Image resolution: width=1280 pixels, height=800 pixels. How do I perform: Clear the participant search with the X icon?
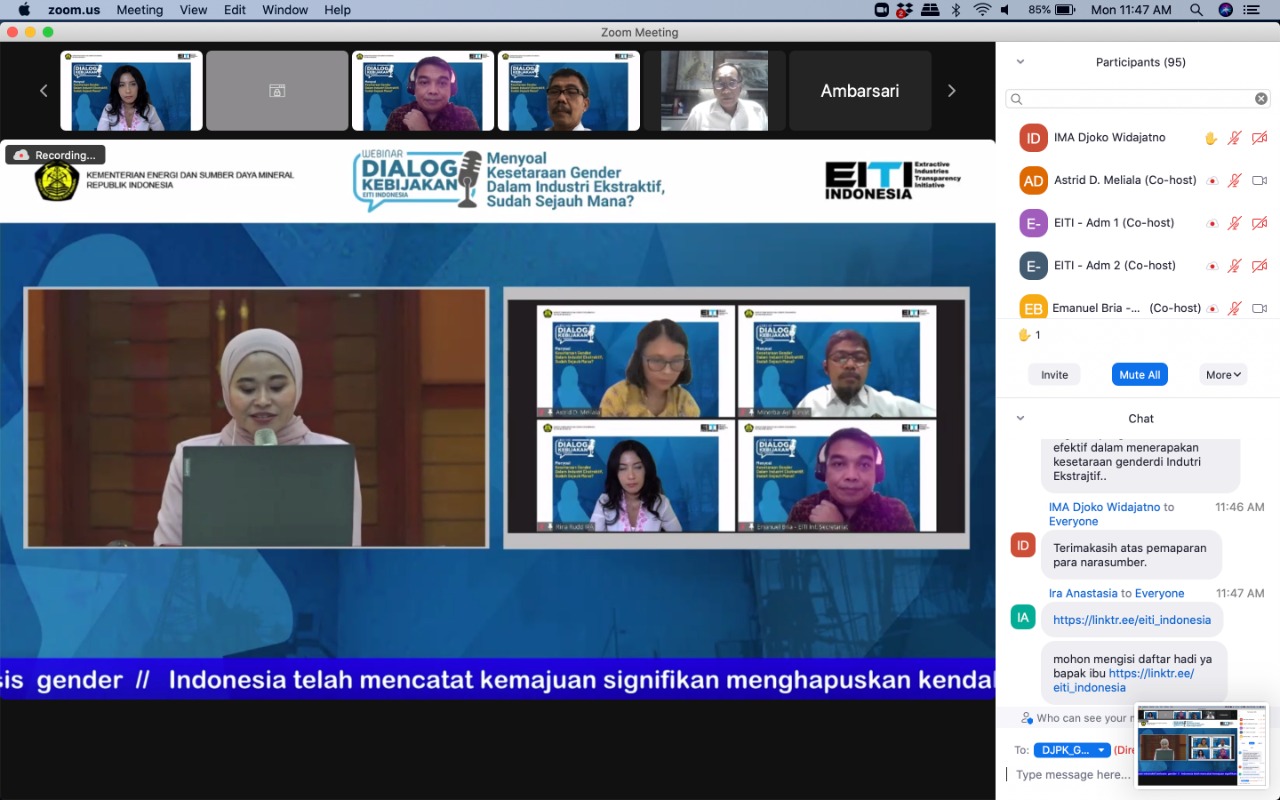(x=1261, y=99)
